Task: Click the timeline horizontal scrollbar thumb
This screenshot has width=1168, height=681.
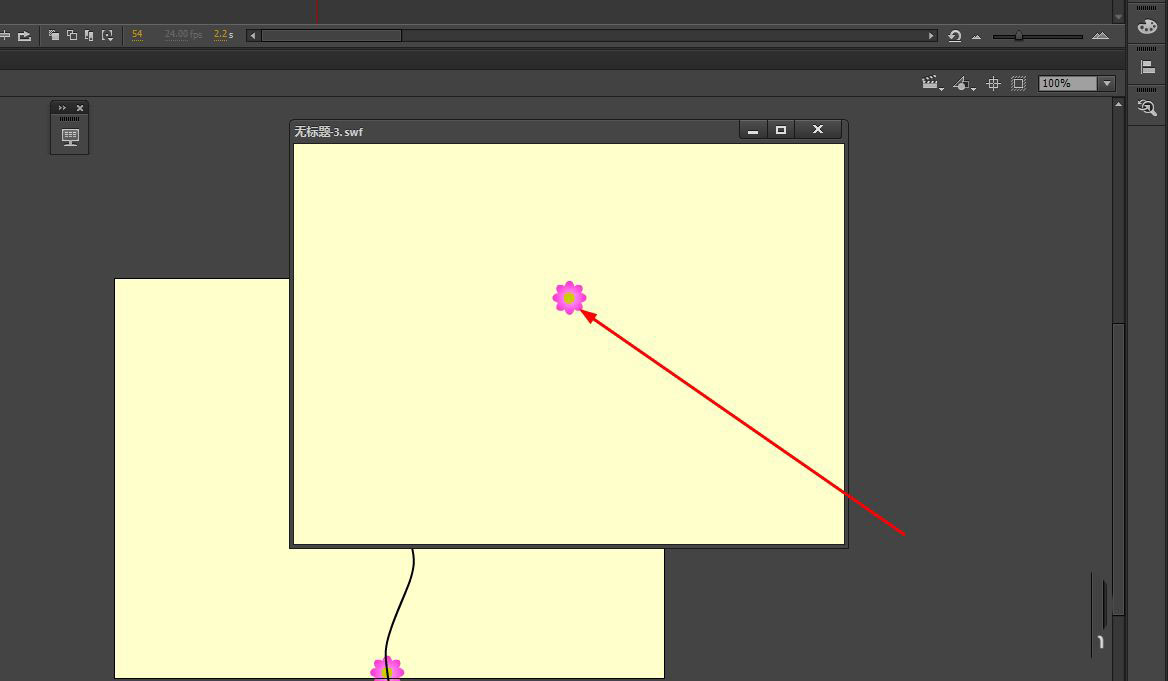Action: pos(331,36)
